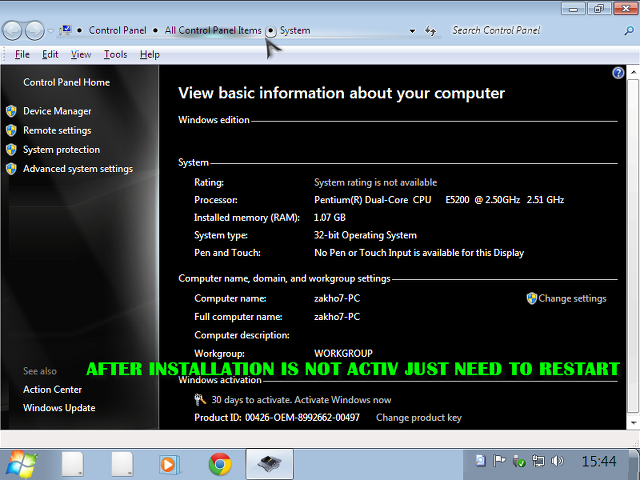This screenshot has width=640, height=480.
Task: Open the Help menu
Action: click(x=149, y=54)
